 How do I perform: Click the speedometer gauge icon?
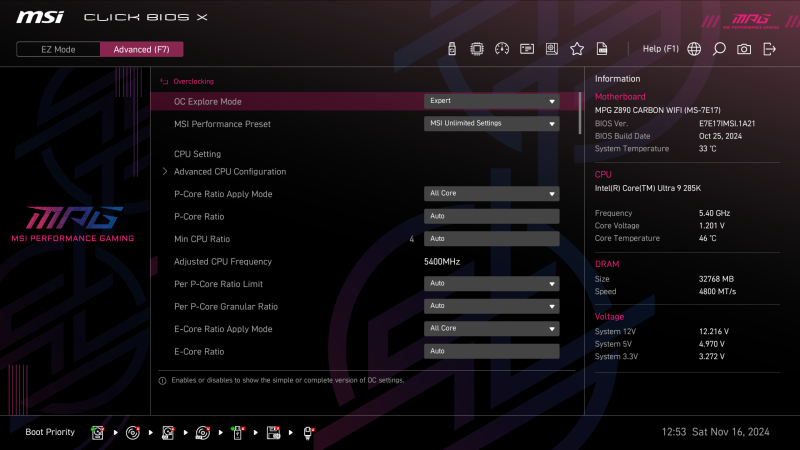click(502, 49)
